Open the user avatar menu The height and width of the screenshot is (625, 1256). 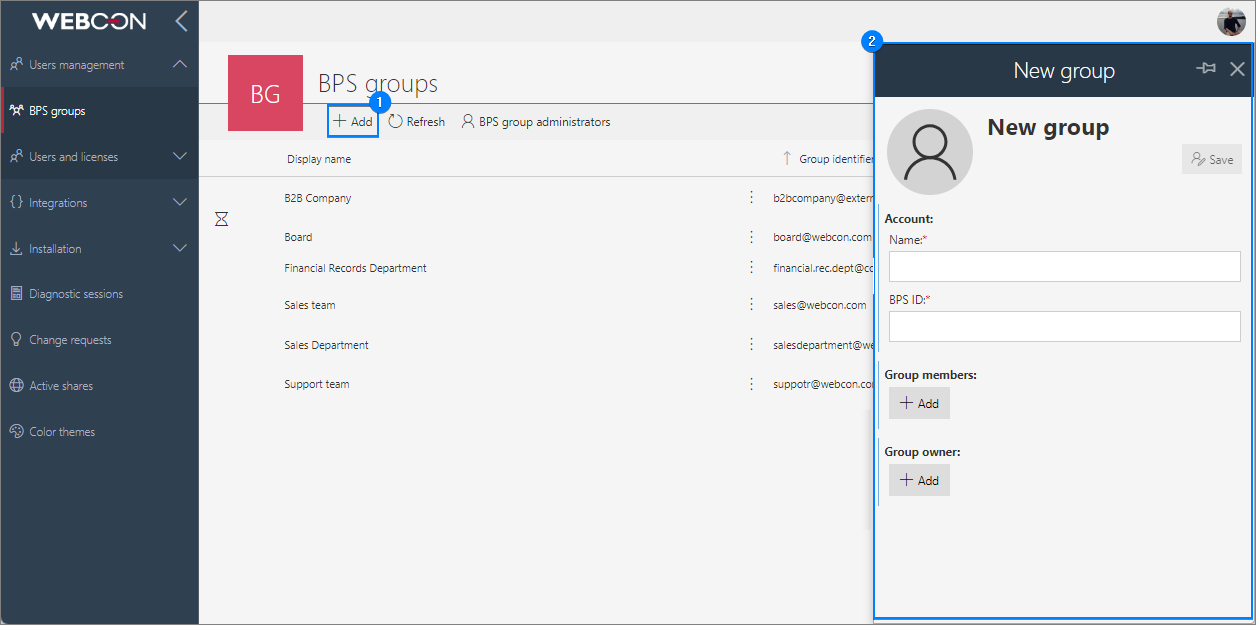(x=1231, y=21)
